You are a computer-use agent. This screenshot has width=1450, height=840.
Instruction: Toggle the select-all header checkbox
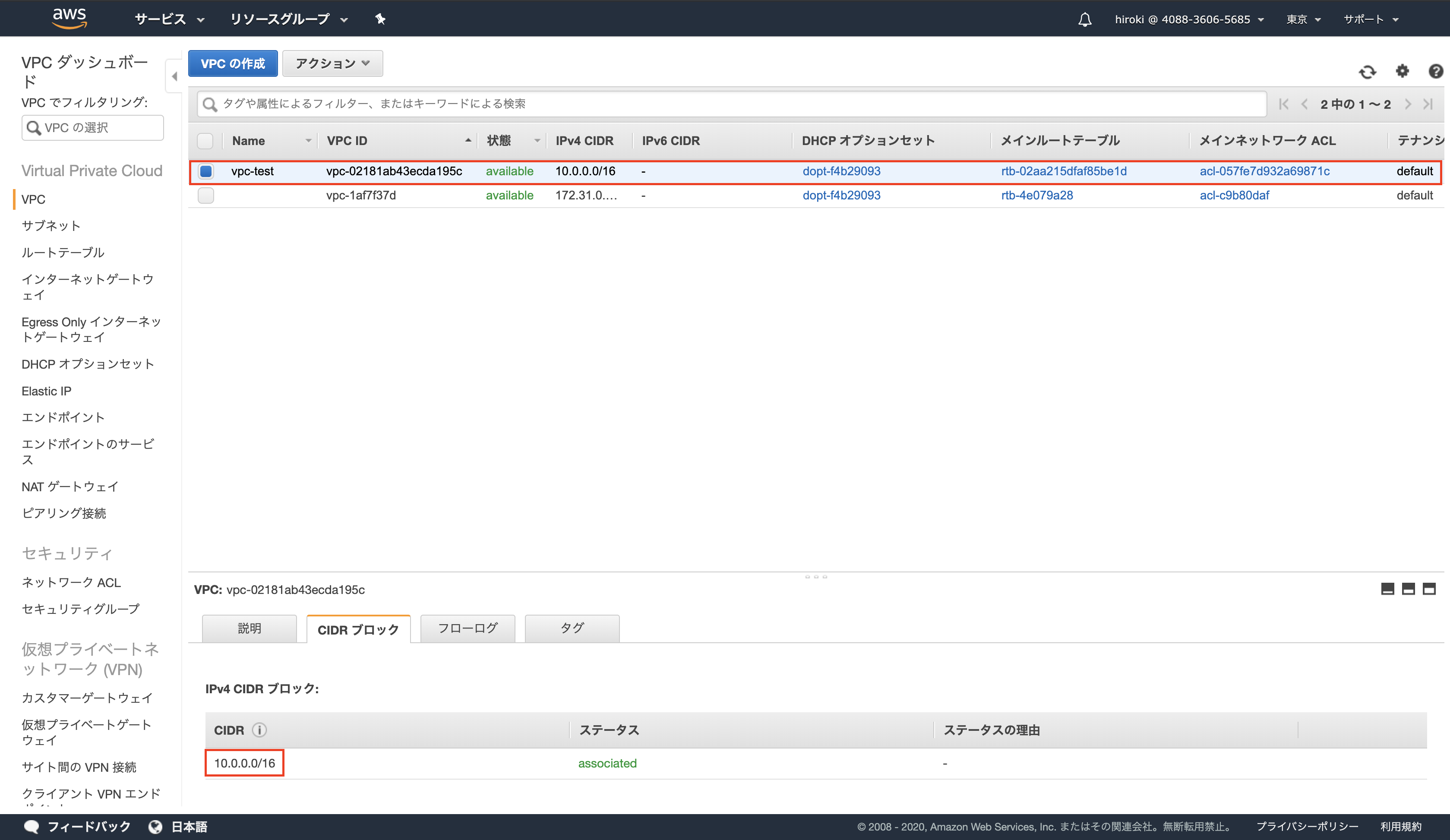tap(205, 141)
